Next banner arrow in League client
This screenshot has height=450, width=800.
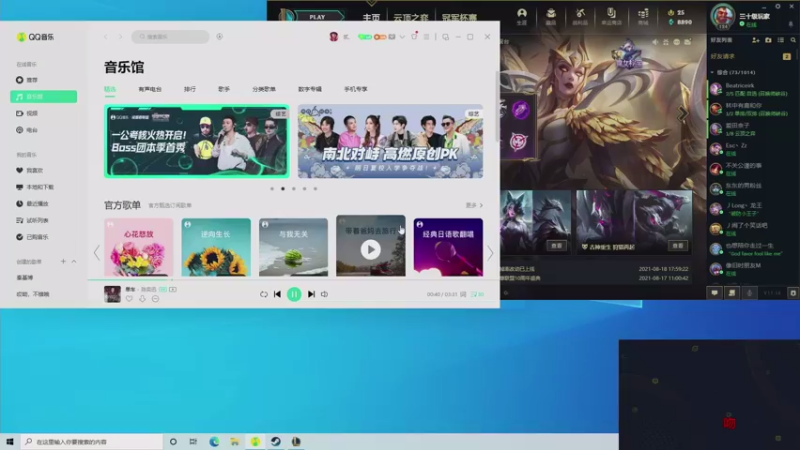pos(682,114)
